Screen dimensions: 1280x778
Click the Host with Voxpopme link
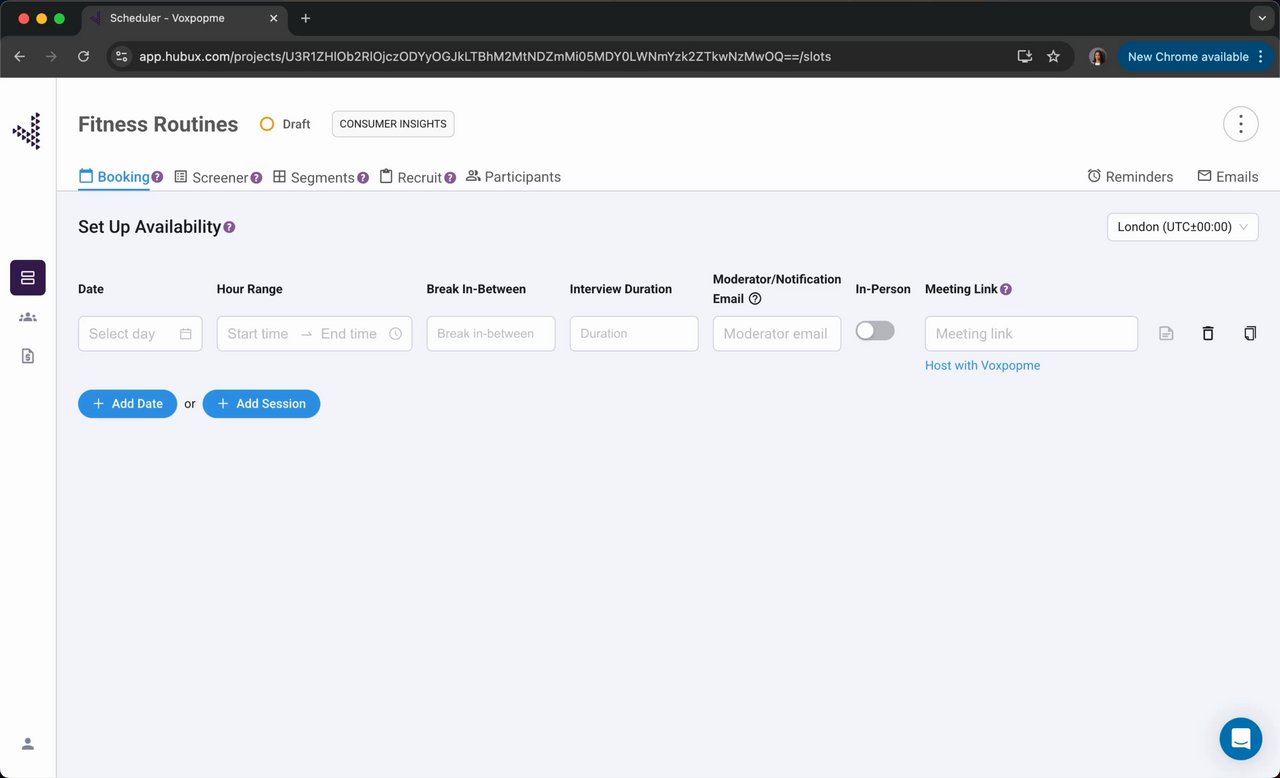(x=982, y=366)
